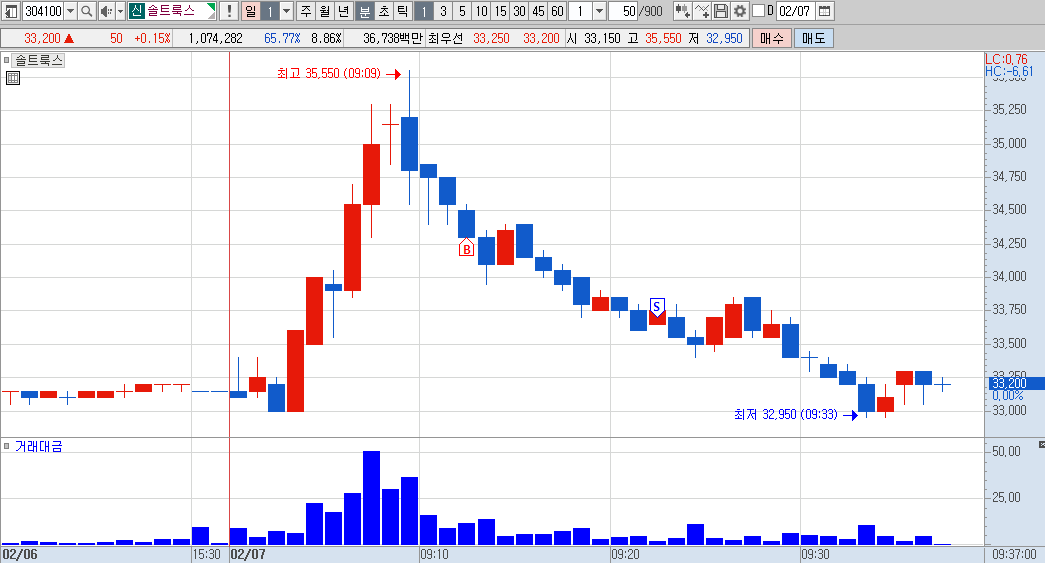1045x563 pixels.
Task: Click the 매수 buy button
Action: point(772,38)
